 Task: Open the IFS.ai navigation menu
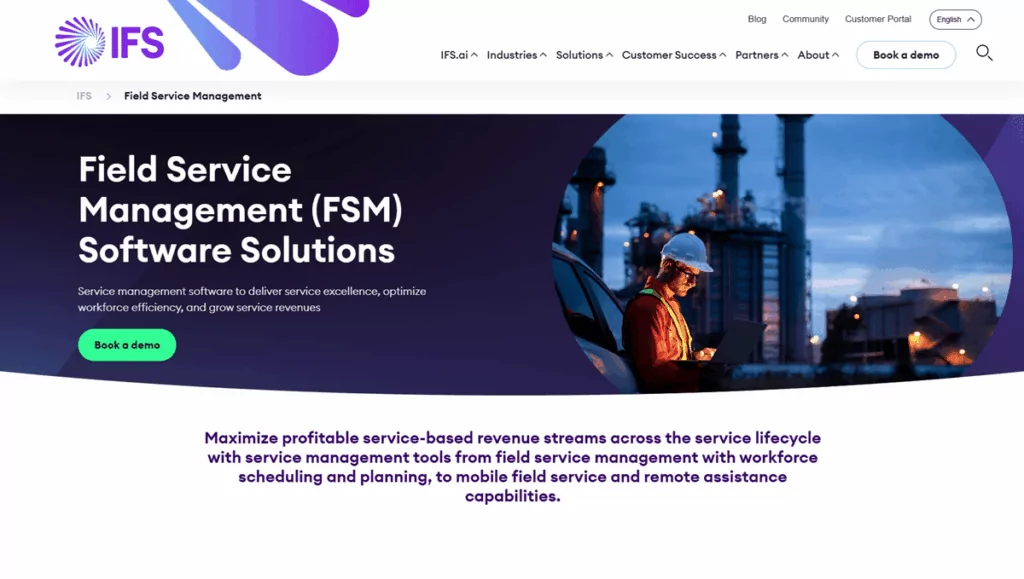455,55
